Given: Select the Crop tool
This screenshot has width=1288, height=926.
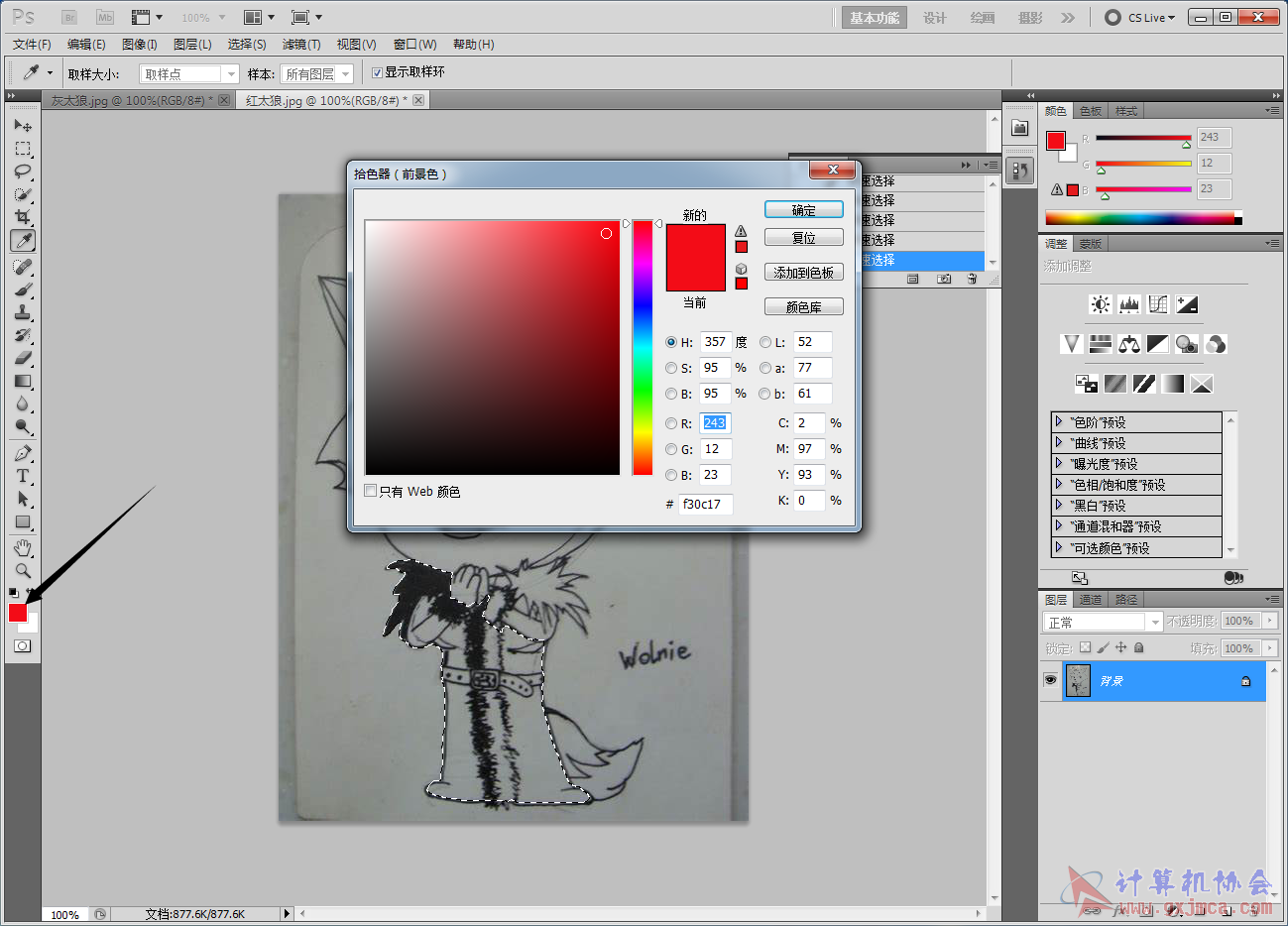Looking at the screenshot, I should [23, 217].
